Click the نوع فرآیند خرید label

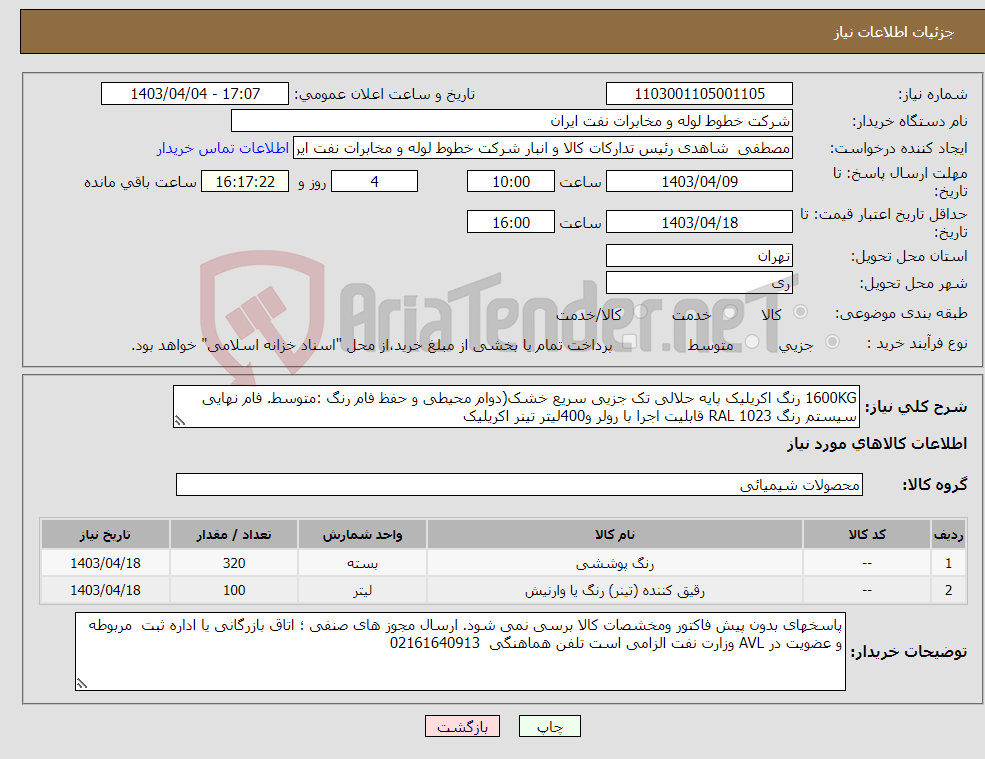(x=918, y=343)
